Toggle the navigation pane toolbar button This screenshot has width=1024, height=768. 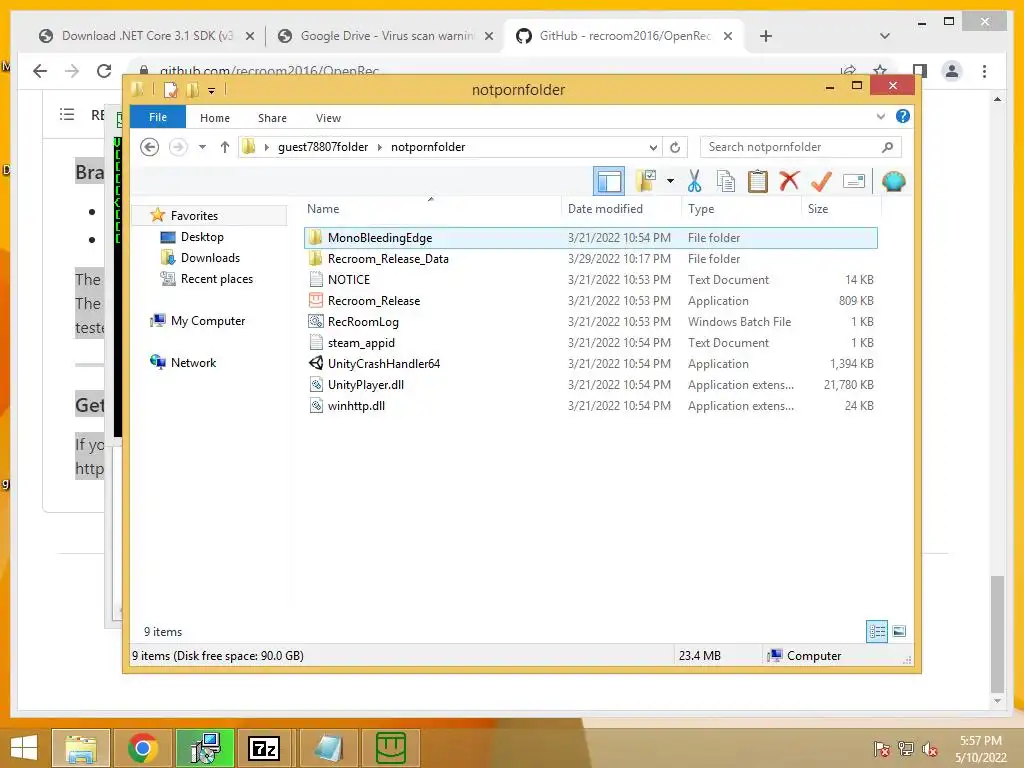pyautogui.click(x=609, y=182)
